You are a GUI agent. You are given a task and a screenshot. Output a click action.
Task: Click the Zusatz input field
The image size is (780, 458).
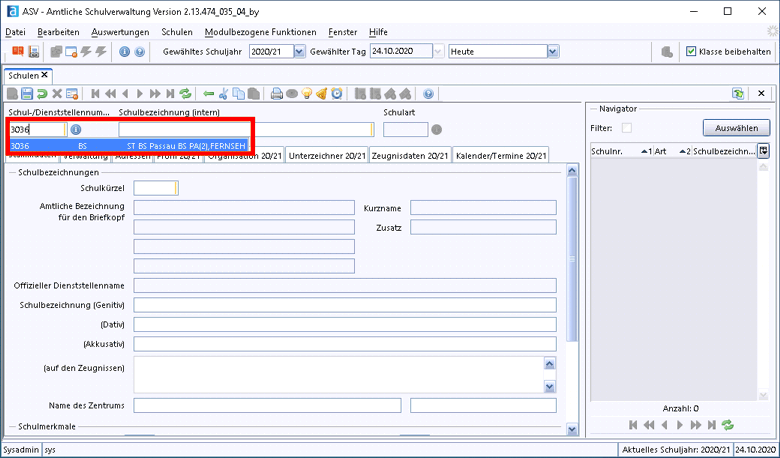pos(483,227)
